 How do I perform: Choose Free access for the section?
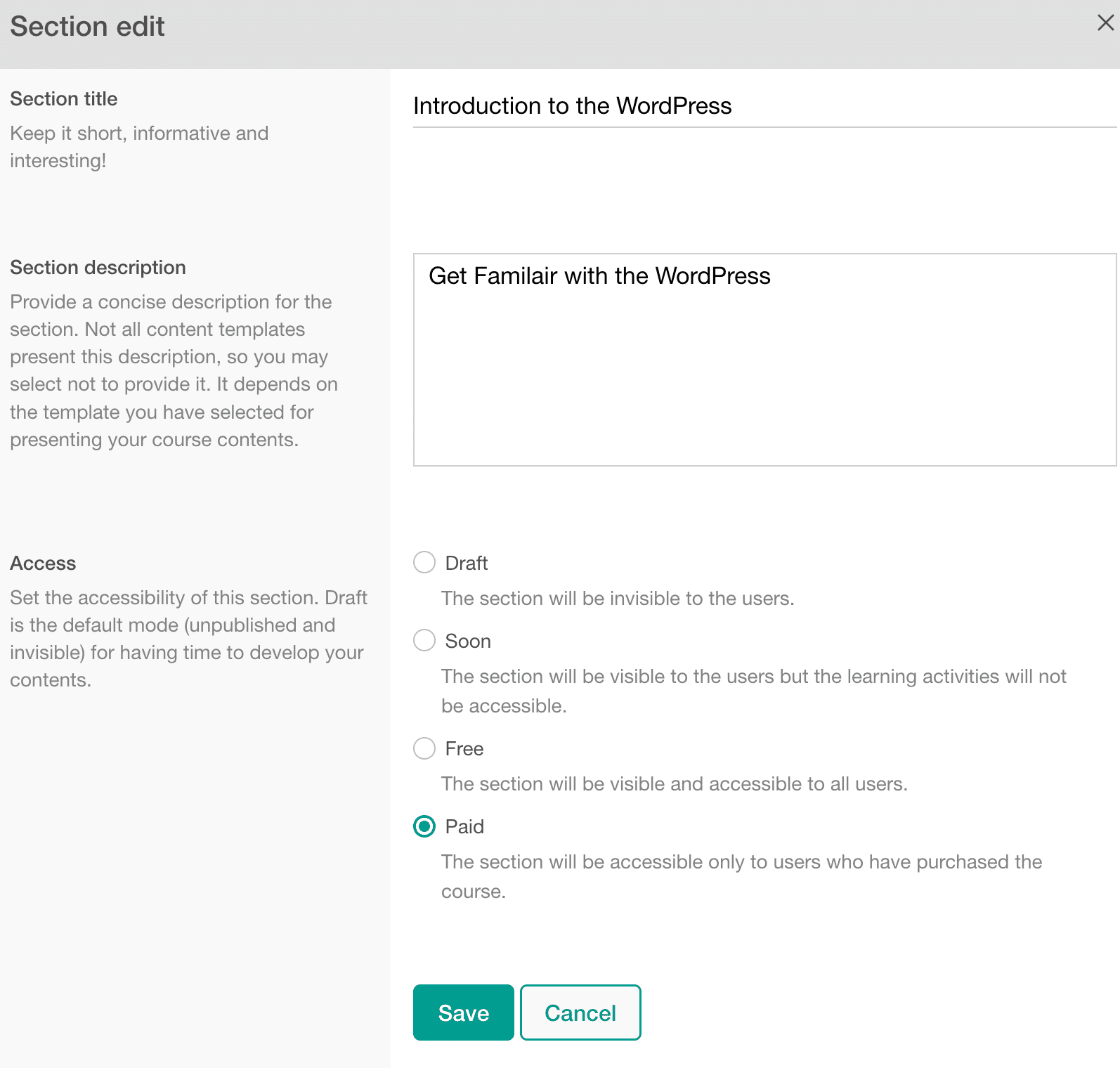pyautogui.click(x=424, y=749)
